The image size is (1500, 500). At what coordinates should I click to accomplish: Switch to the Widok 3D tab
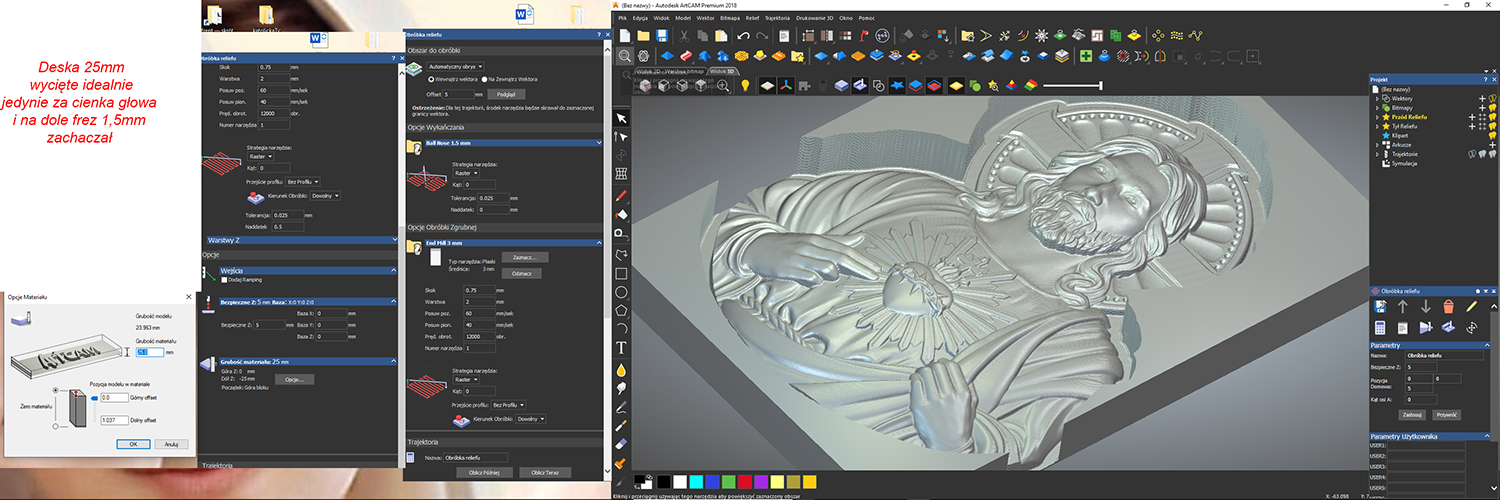pos(722,72)
